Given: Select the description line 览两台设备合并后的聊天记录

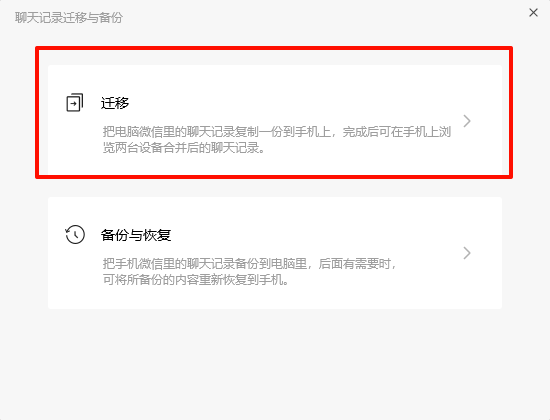Looking at the screenshot, I should pos(184,148).
